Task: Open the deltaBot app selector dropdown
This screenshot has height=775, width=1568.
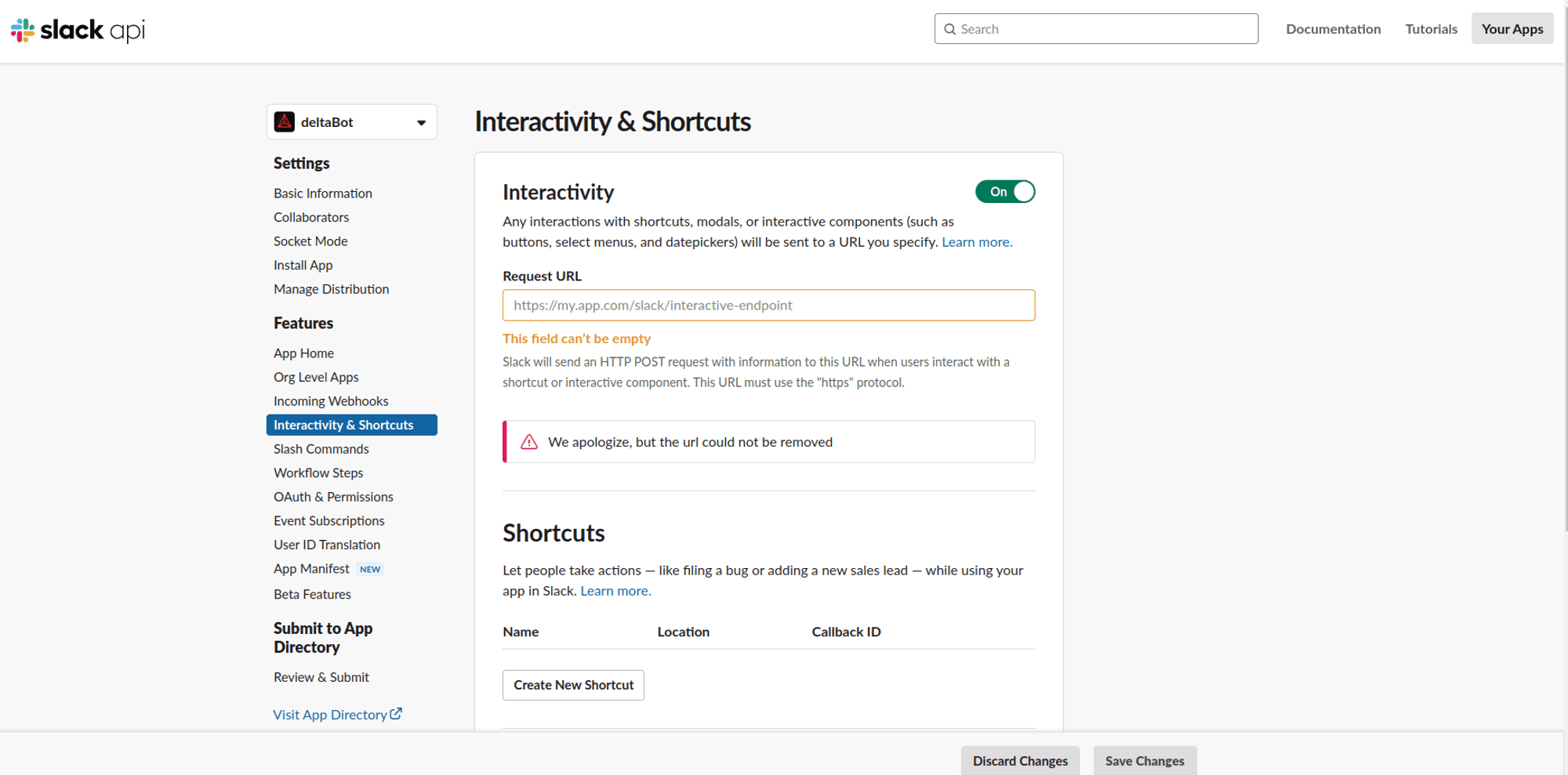Action: click(x=422, y=121)
